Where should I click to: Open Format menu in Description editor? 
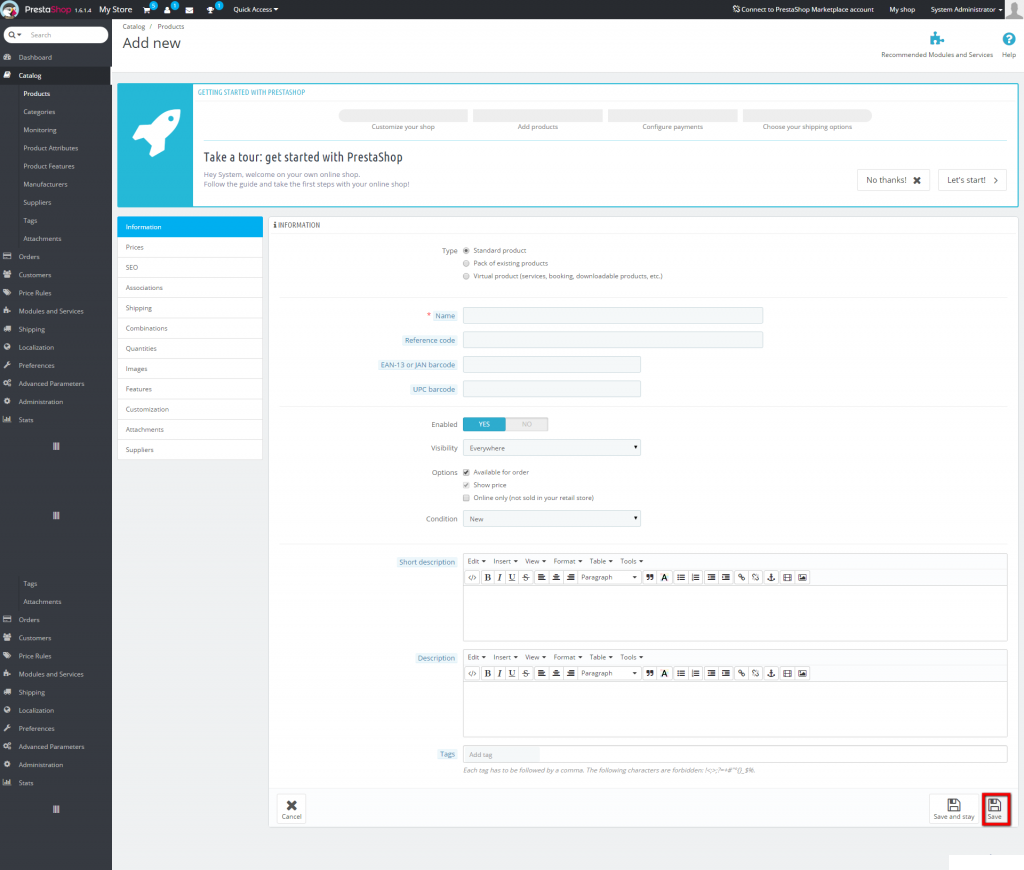click(568, 658)
